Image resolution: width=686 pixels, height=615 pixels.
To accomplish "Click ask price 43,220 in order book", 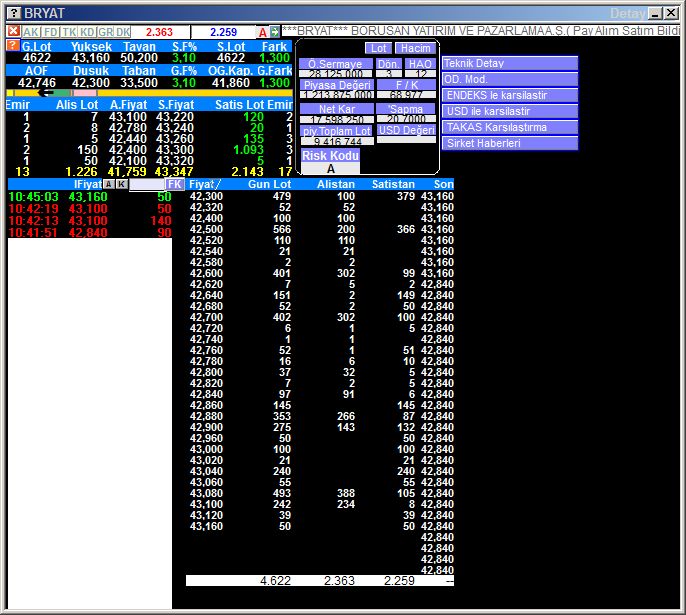I will click(x=175, y=117).
